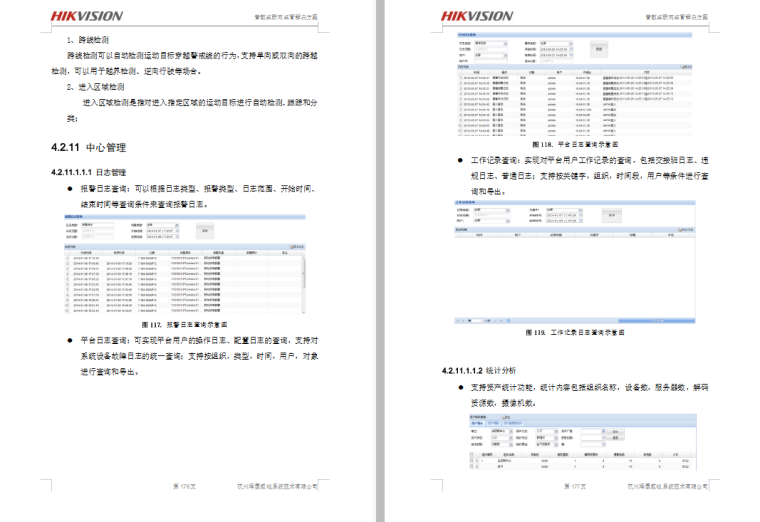This screenshot has width=760, height=522.
Task: Click the HIKVISION logo on left page
Action: [87, 15]
